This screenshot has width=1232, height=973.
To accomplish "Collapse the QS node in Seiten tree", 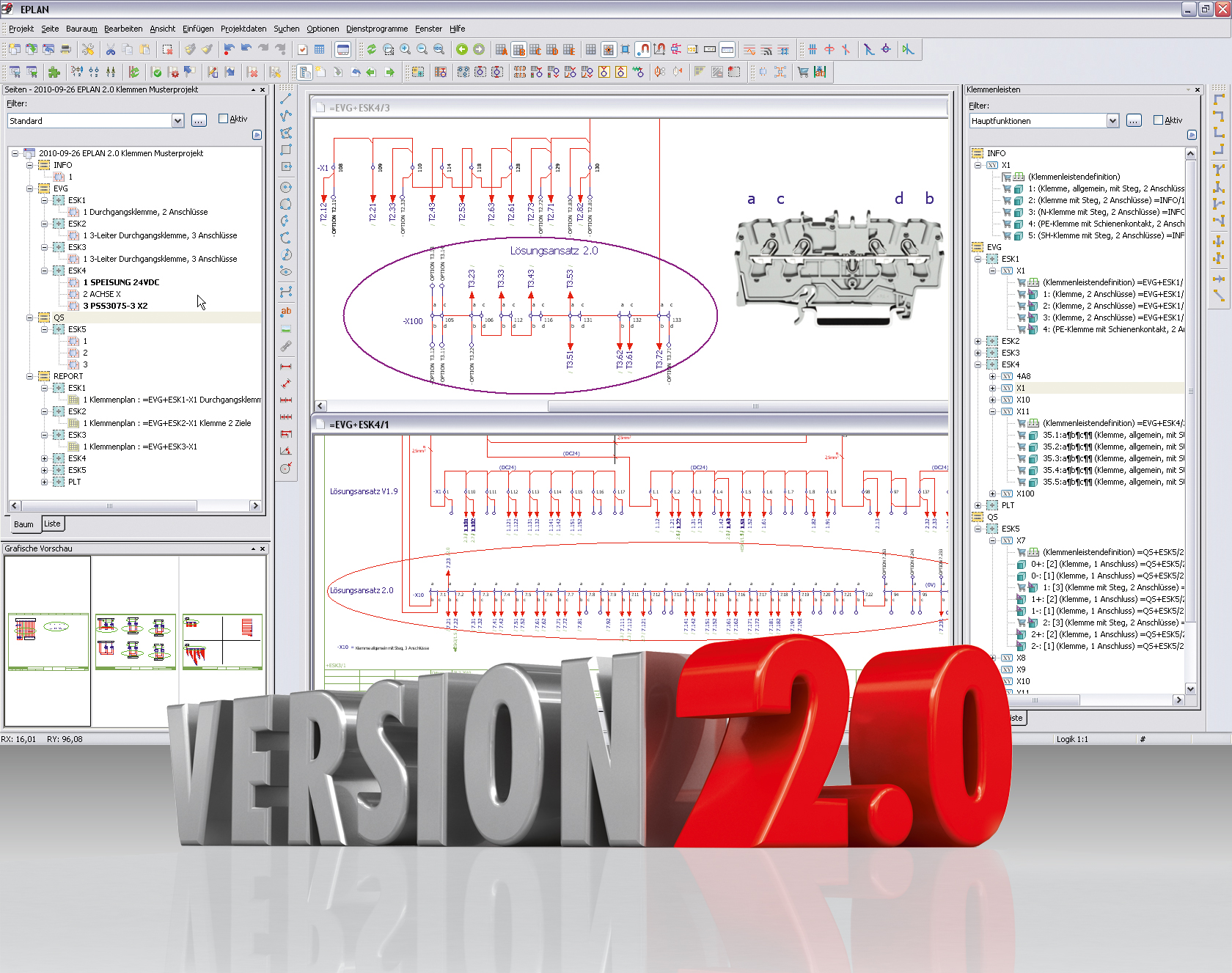I will 29,317.
